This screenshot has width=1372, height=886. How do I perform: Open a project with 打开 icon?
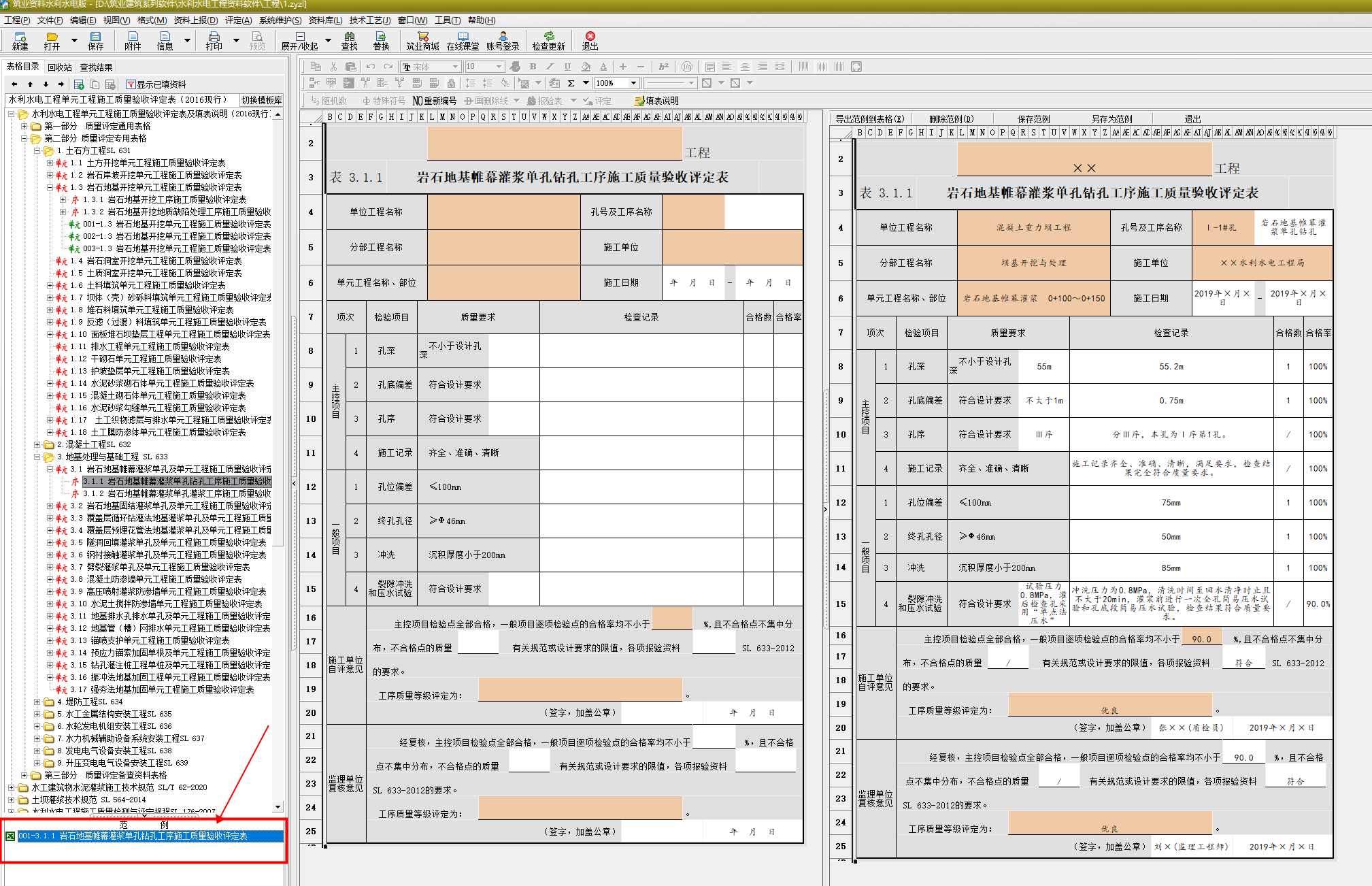pos(52,41)
